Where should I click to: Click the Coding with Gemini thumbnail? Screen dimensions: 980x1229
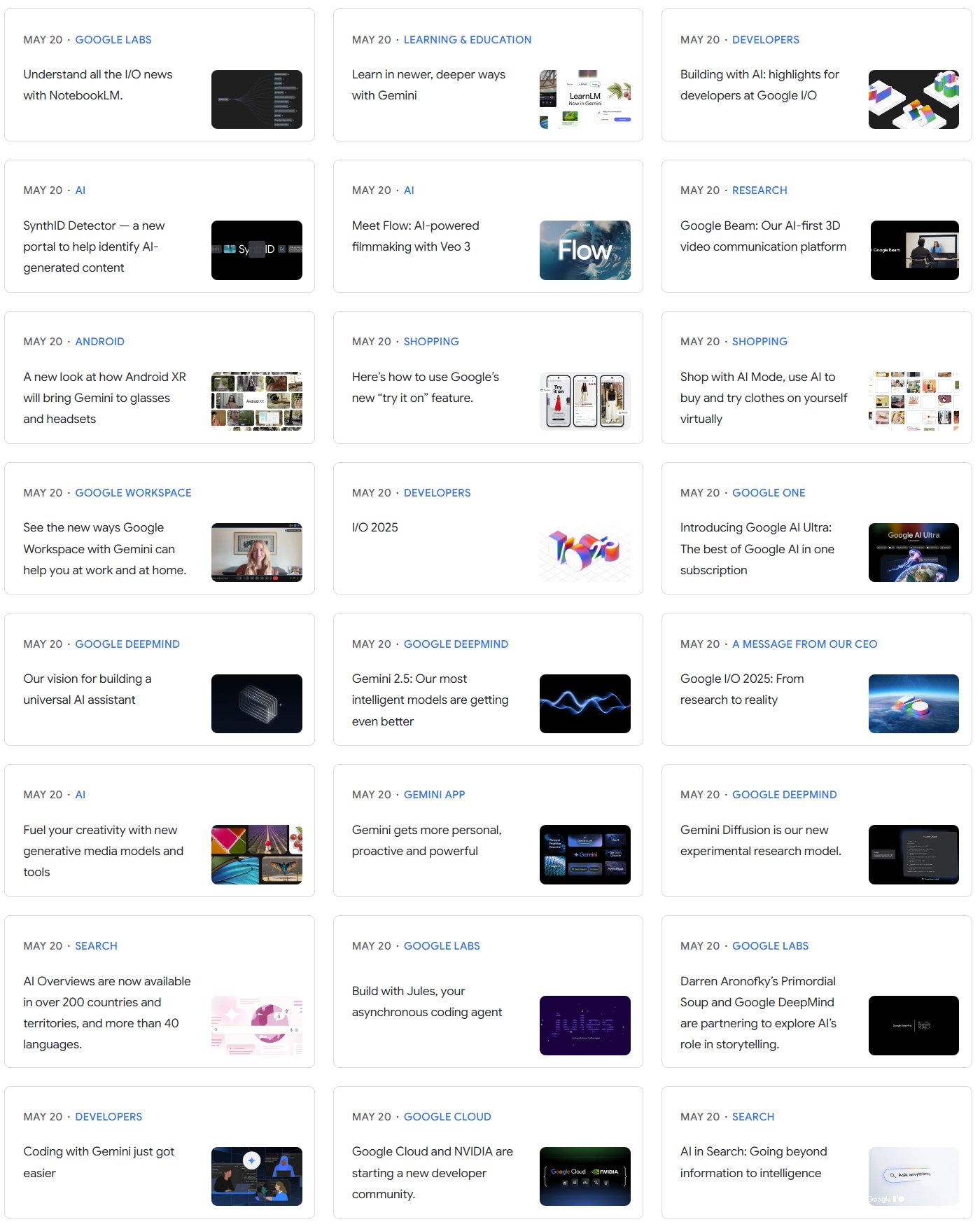pos(257,1176)
